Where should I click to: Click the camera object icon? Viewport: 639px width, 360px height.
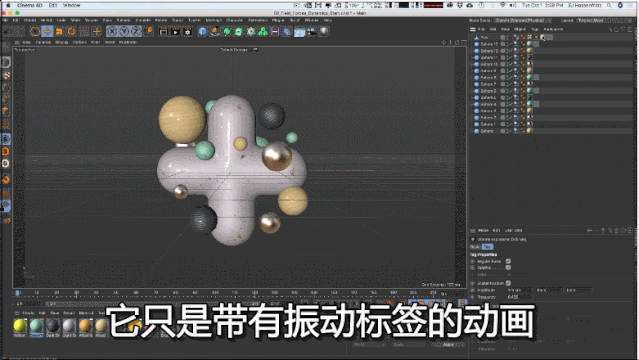tap(312, 31)
